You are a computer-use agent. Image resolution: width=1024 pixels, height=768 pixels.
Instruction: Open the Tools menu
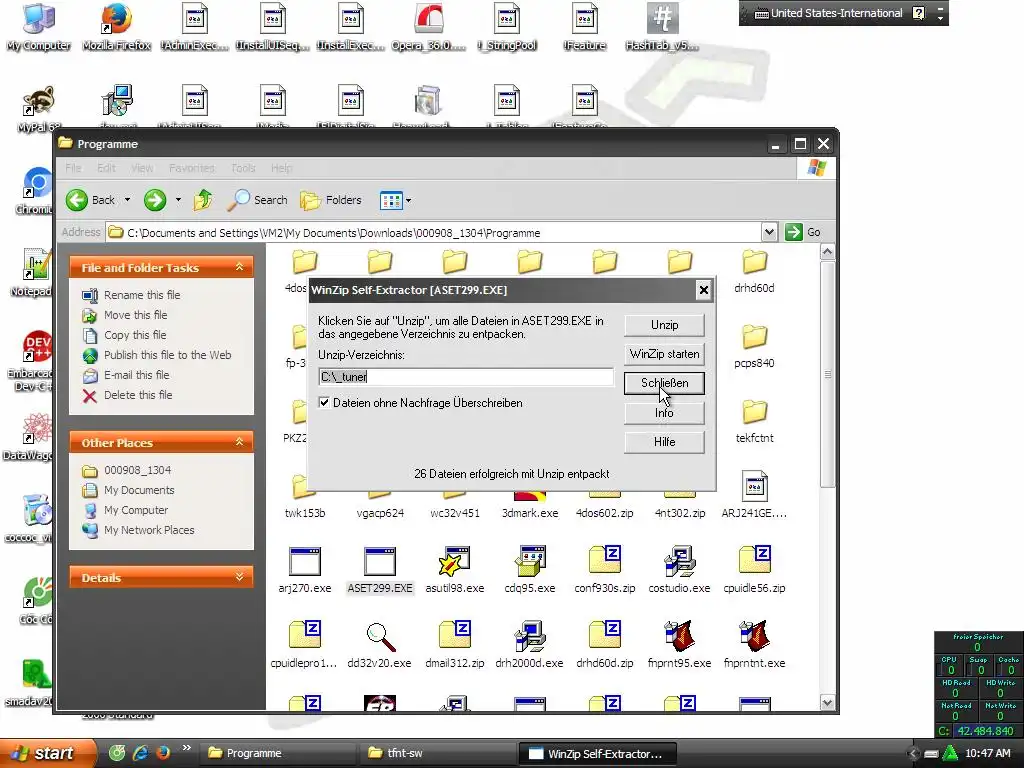[x=243, y=168]
